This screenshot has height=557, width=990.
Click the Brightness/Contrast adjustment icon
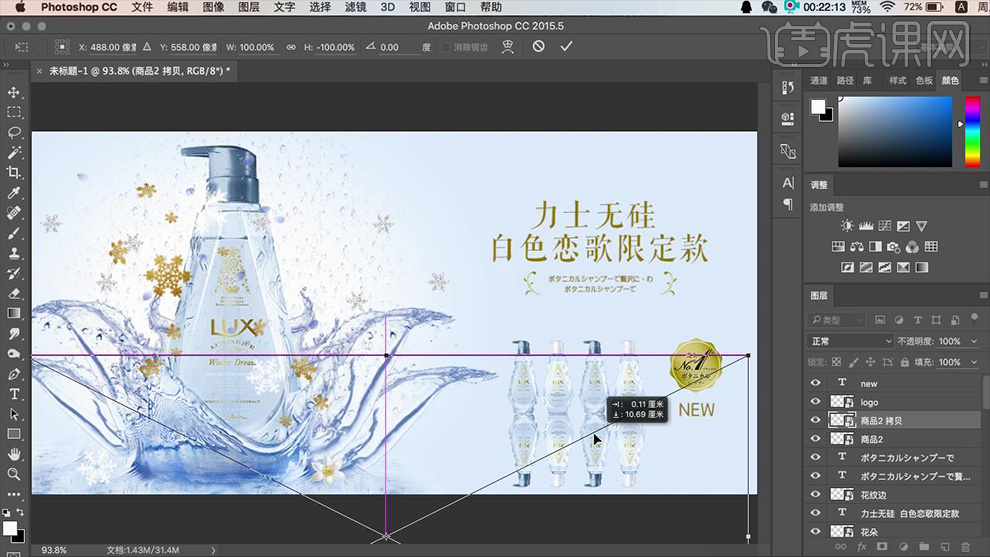click(847, 225)
